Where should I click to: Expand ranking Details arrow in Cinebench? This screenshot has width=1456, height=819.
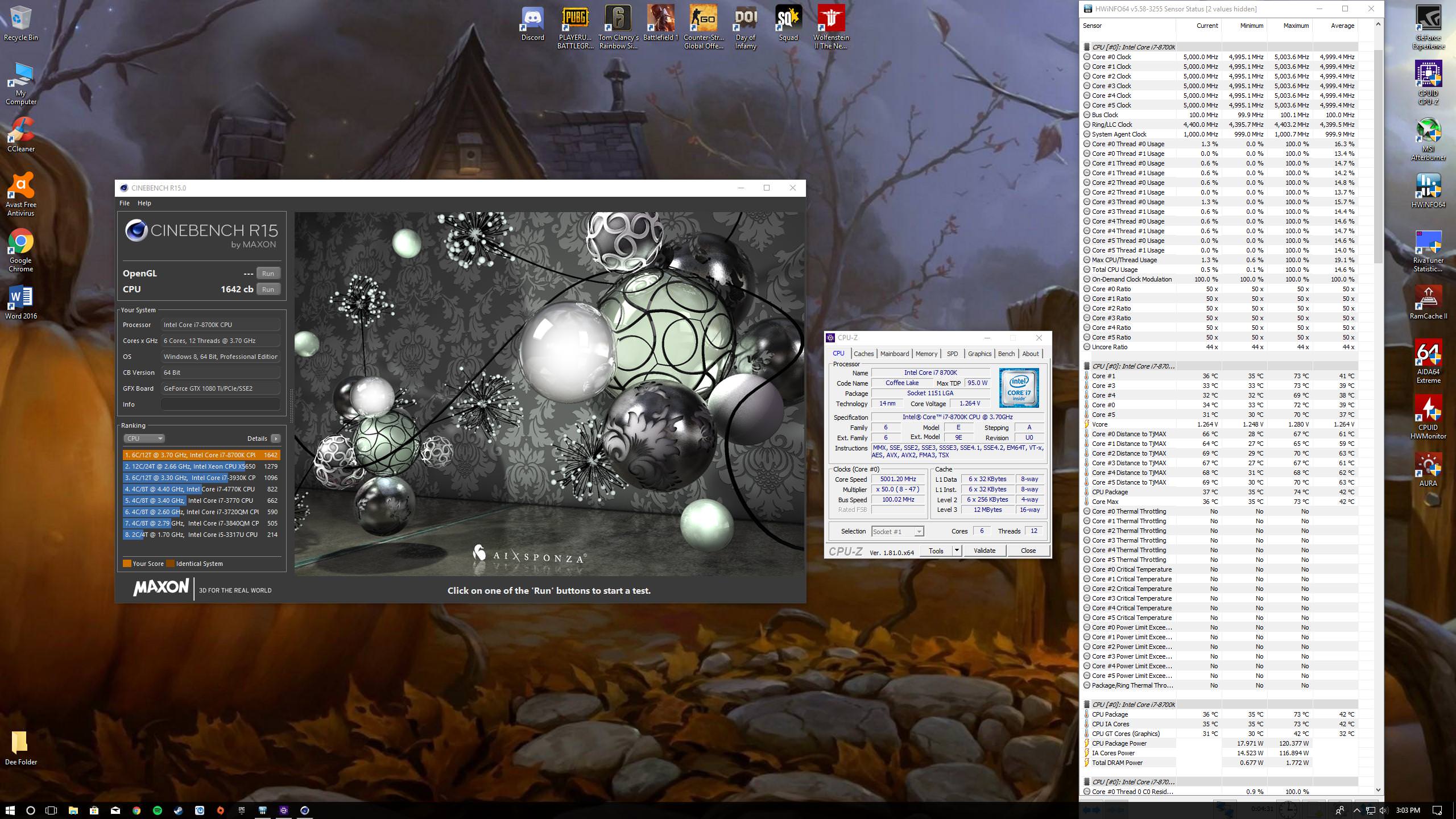point(276,439)
